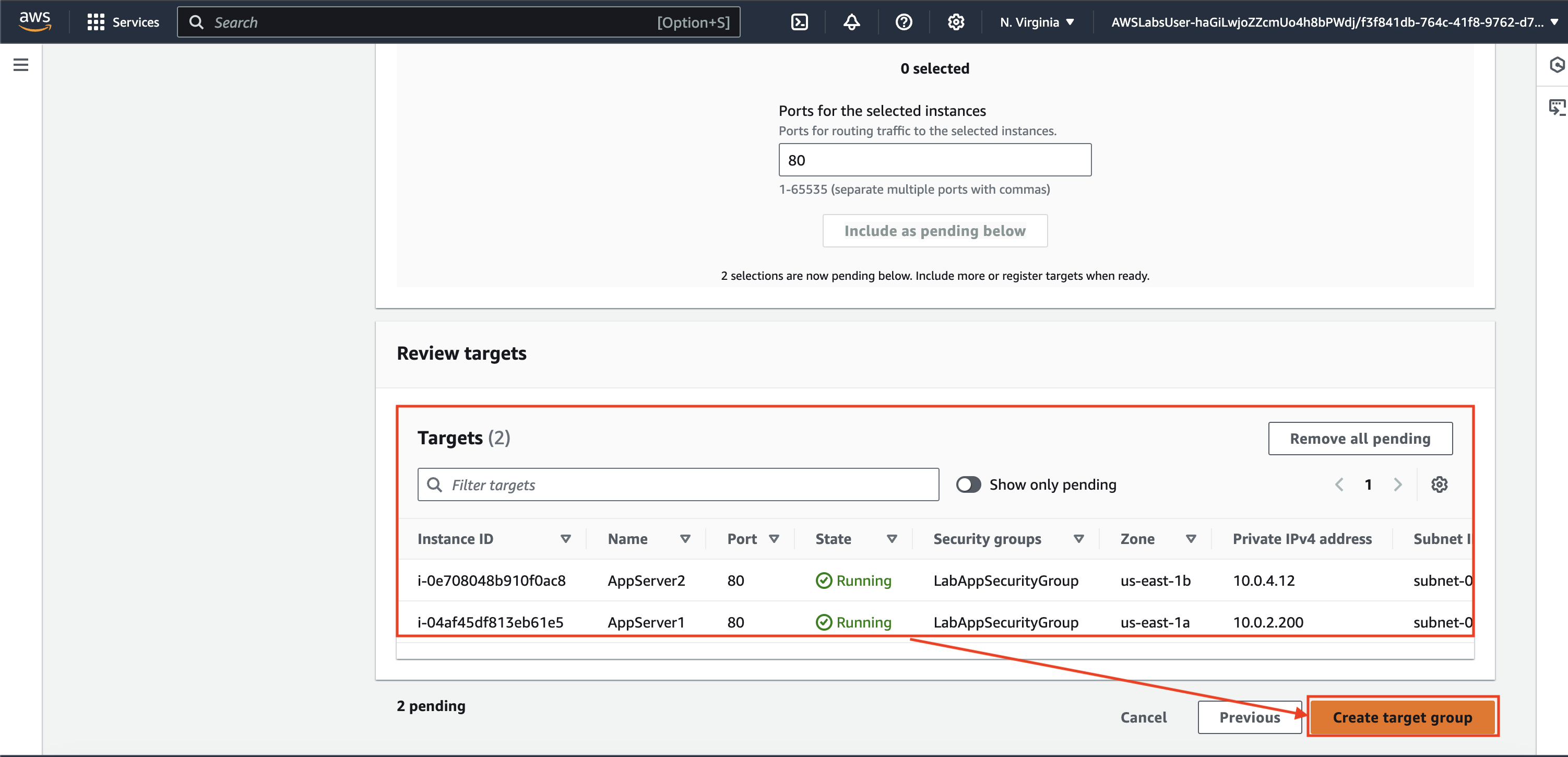The width and height of the screenshot is (1568, 757).
Task: Open targets table preferences gear
Action: pyautogui.click(x=1439, y=485)
